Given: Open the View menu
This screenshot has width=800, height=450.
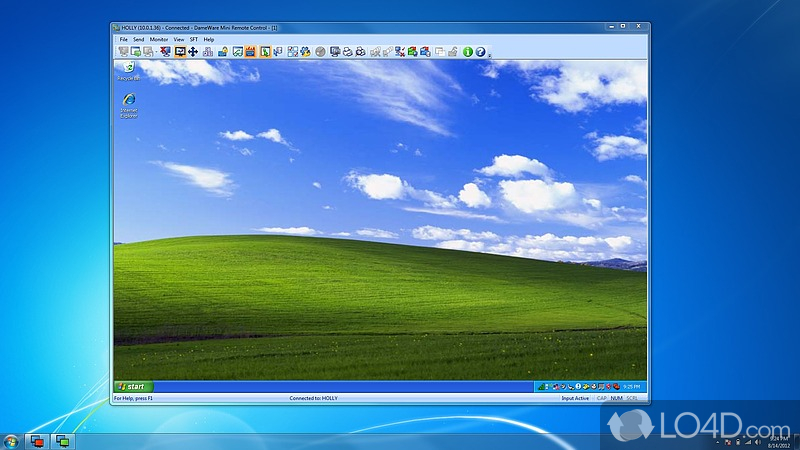Looking at the screenshot, I should tap(178, 39).
